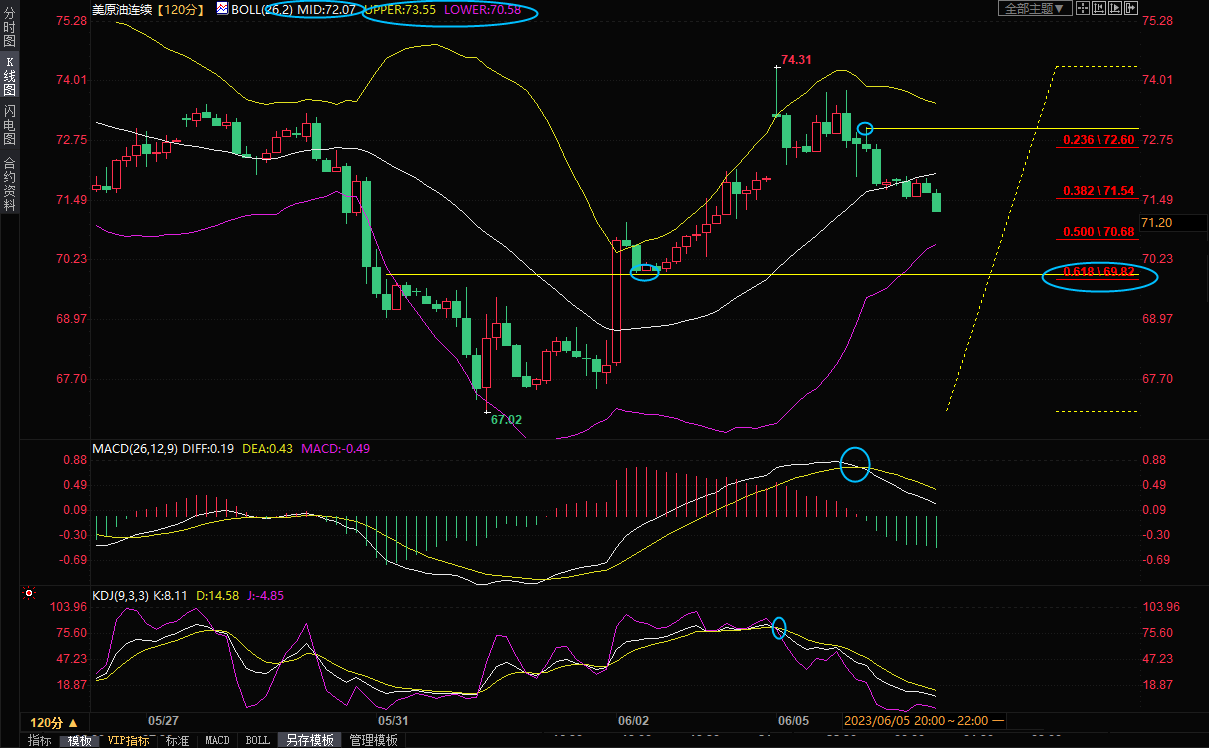Apply the 标准 template
Viewport: 1209px width, 748px height.
pos(177,741)
